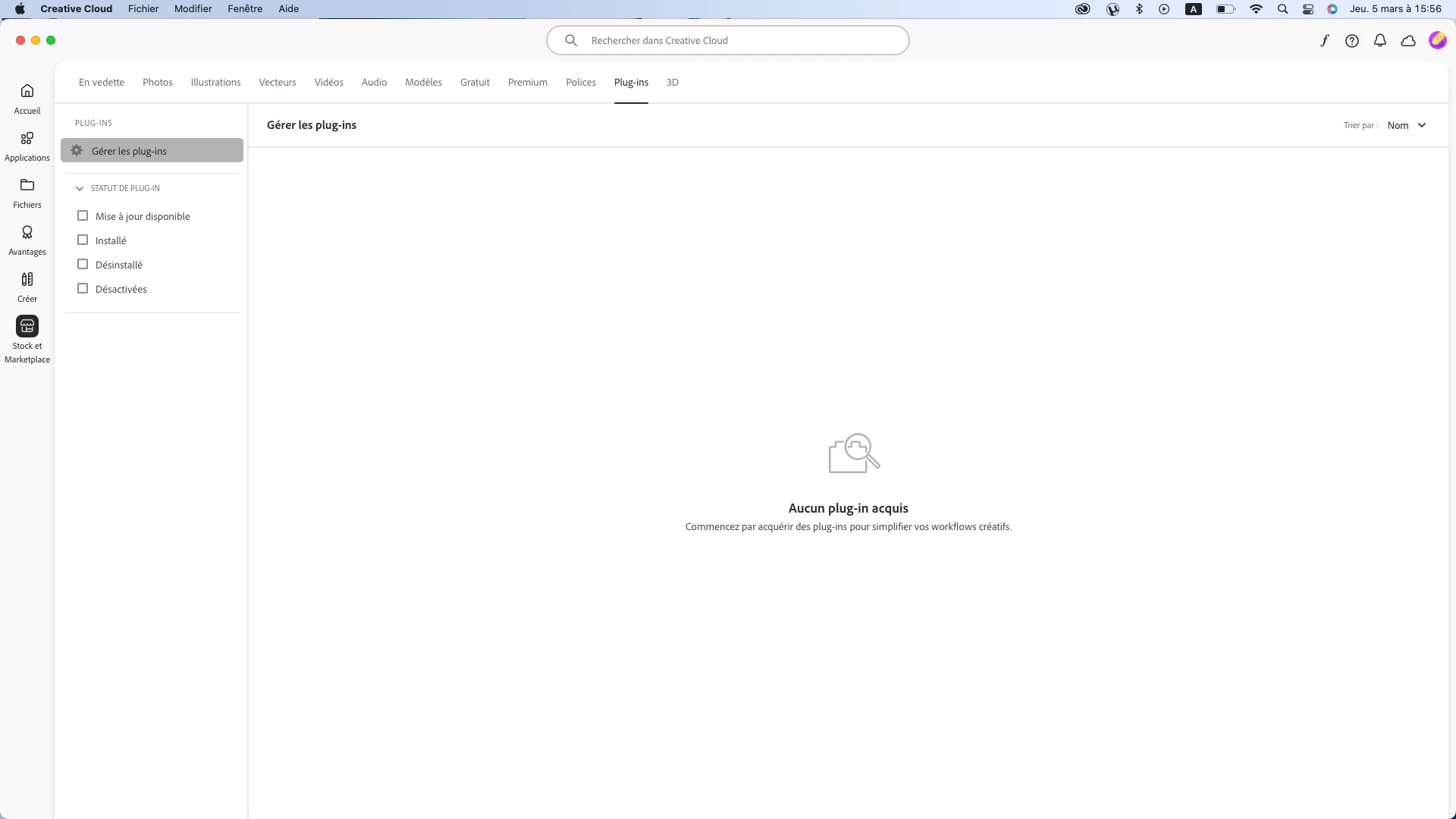This screenshot has height=819, width=1456.
Task: Open the help question mark icon
Action: pyautogui.click(x=1352, y=41)
